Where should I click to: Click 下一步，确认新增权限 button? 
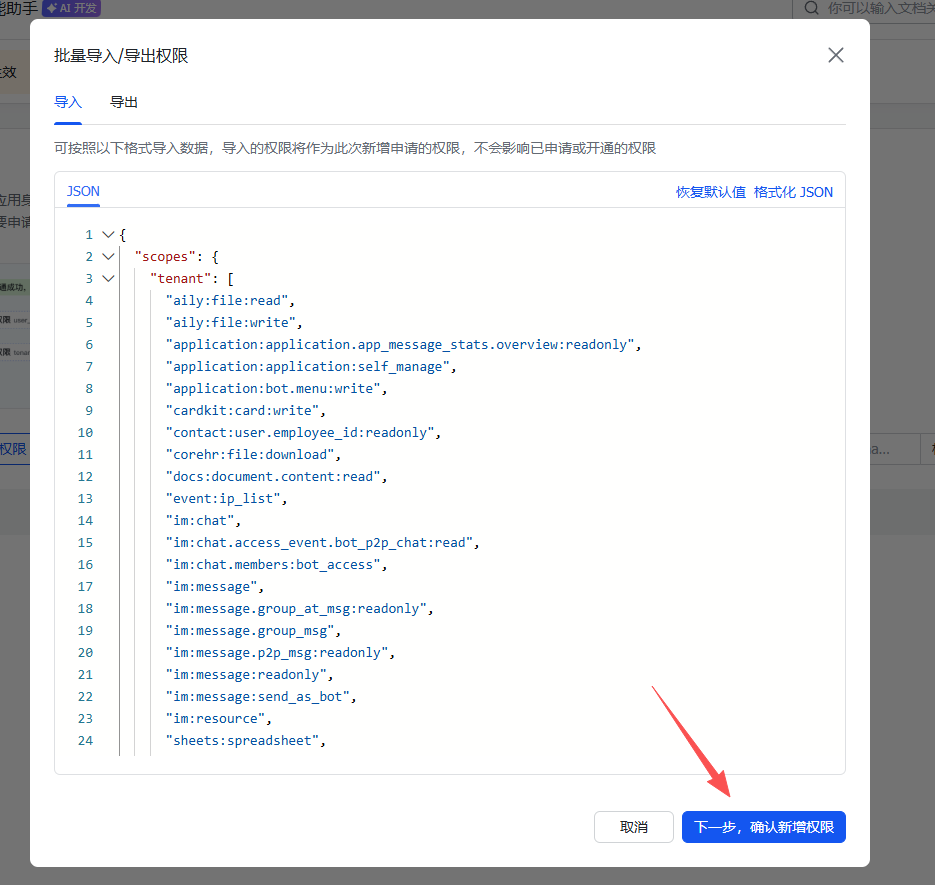(x=764, y=827)
